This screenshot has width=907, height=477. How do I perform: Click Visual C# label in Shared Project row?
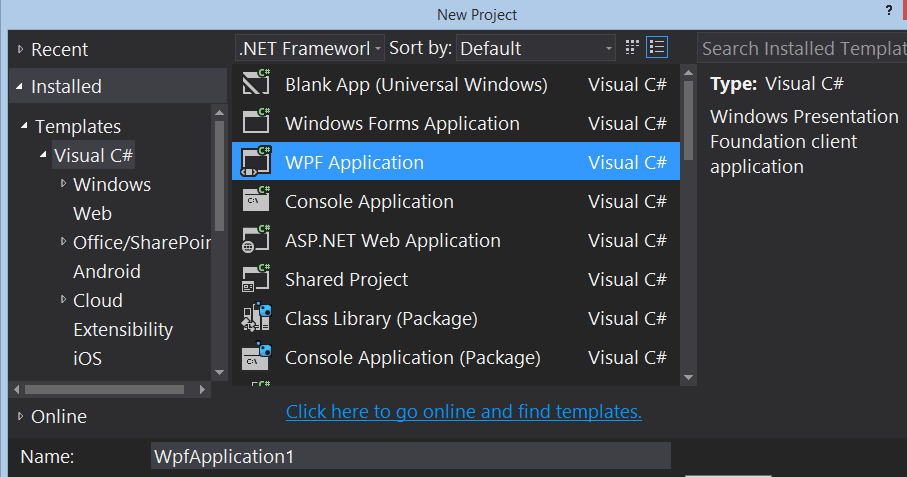(628, 279)
